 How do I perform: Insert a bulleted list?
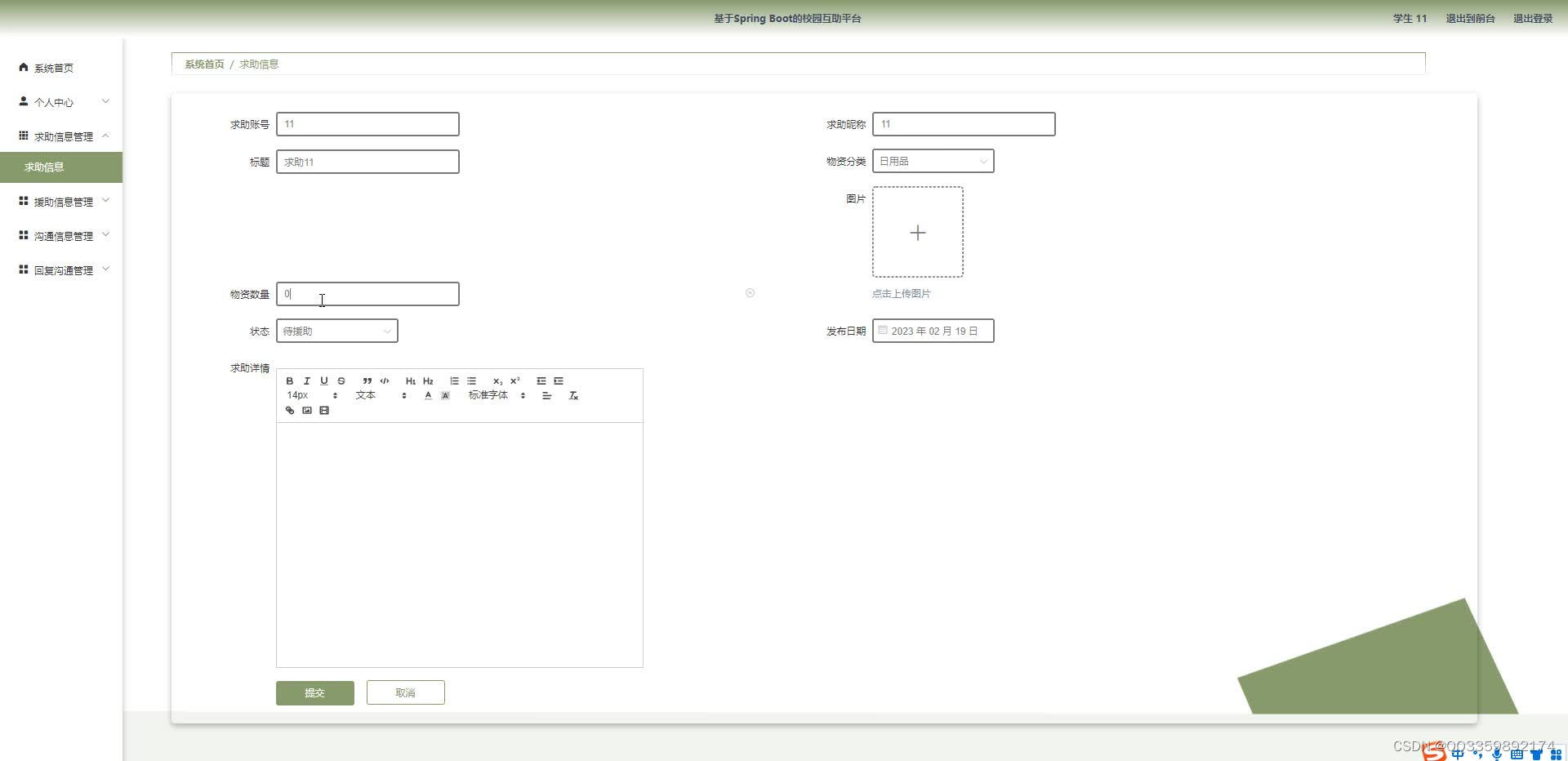[471, 380]
